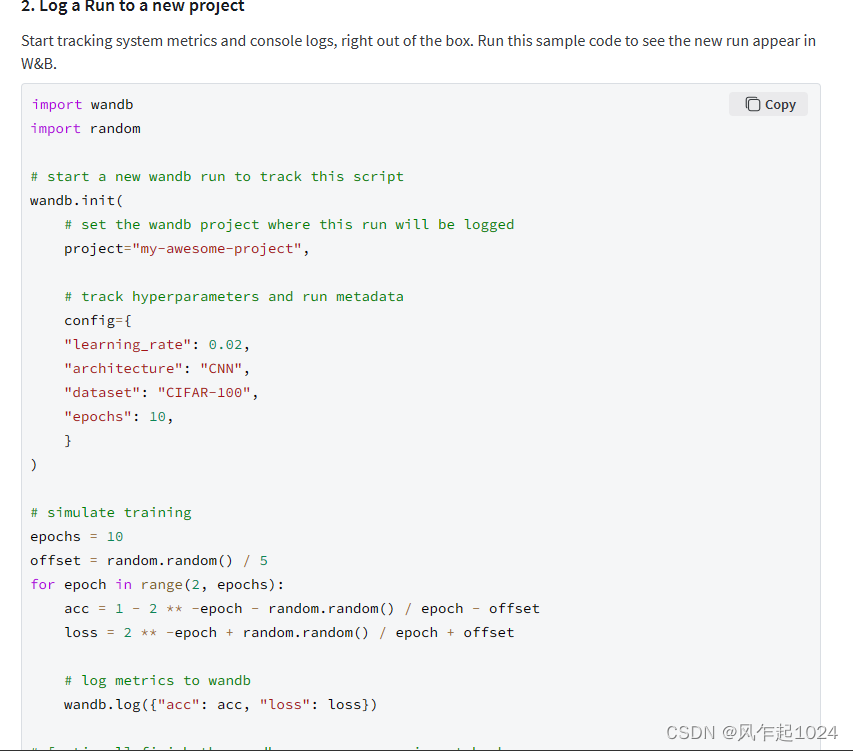The width and height of the screenshot is (853, 751).
Task: Click the "wandb.init(" code line
Action: point(77,200)
